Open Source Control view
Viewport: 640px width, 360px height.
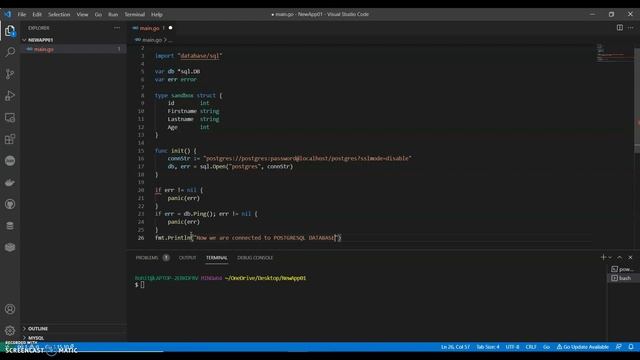pyautogui.click(x=10, y=74)
